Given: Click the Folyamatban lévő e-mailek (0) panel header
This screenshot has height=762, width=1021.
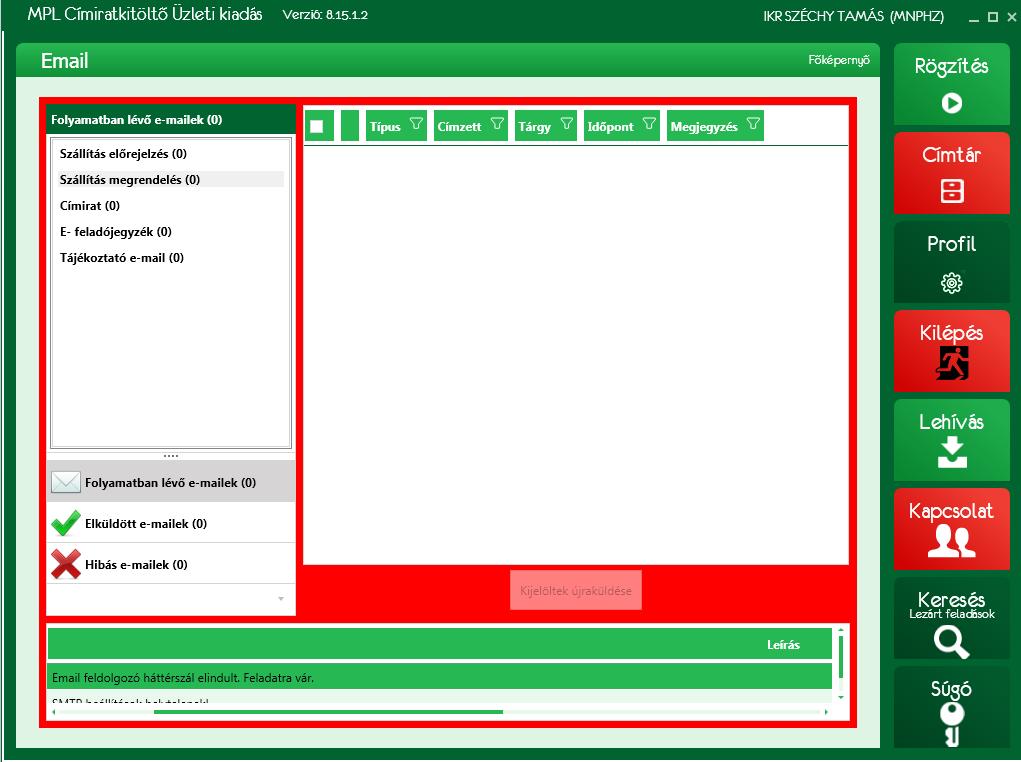Looking at the screenshot, I should tap(171, 120).
